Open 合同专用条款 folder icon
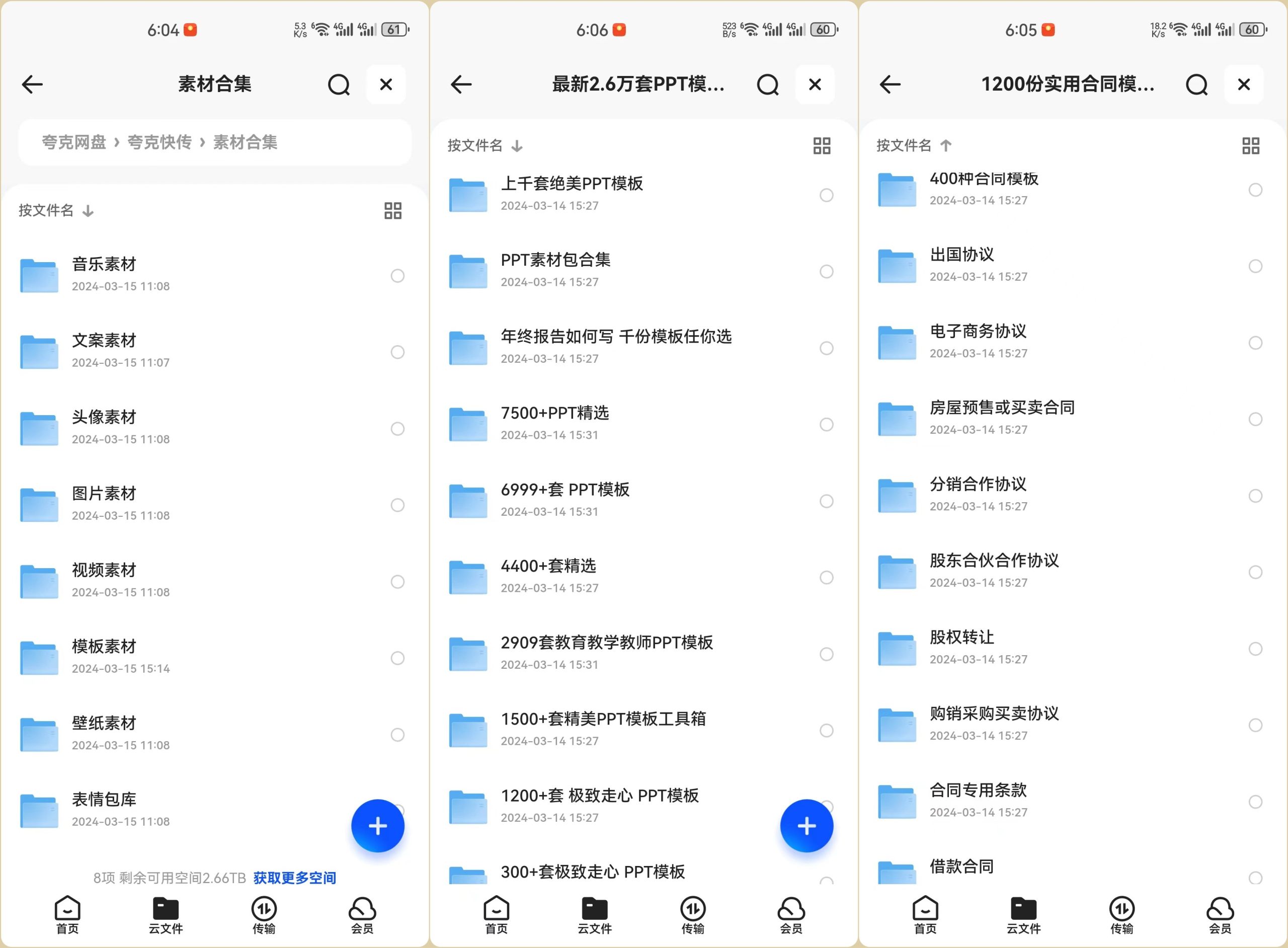Image resolution: width=1288 pixels, height=948 pixels. pyautogui.click(x=897, y=802)
